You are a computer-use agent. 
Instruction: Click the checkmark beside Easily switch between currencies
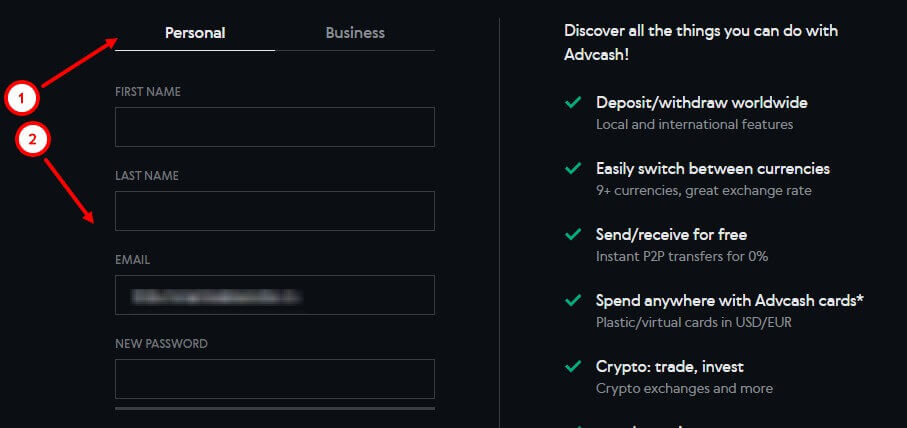click(573, 169)
